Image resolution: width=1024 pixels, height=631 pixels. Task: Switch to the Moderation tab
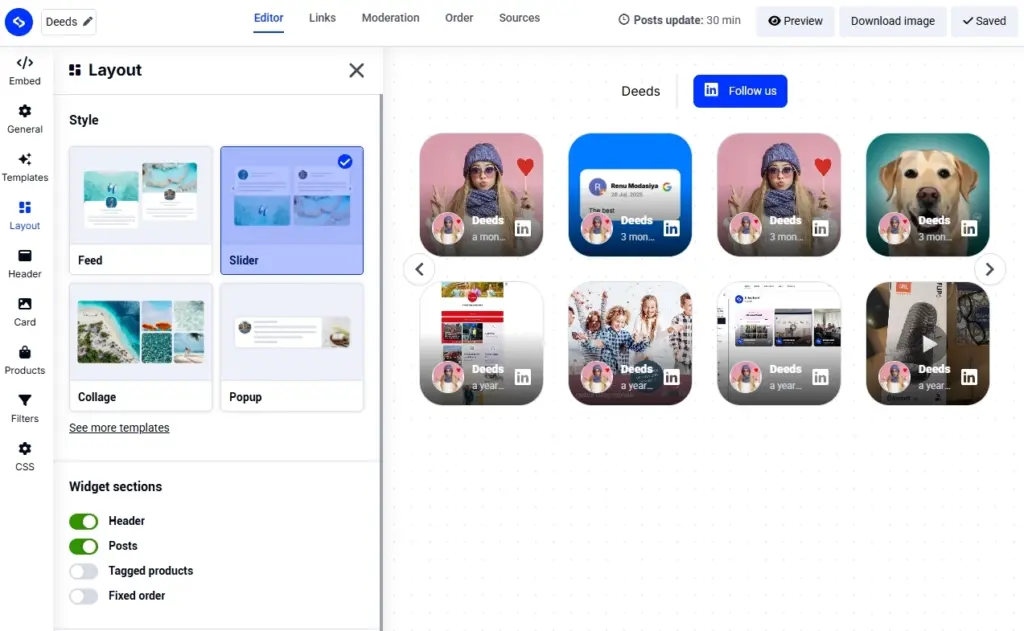[390, 18]
